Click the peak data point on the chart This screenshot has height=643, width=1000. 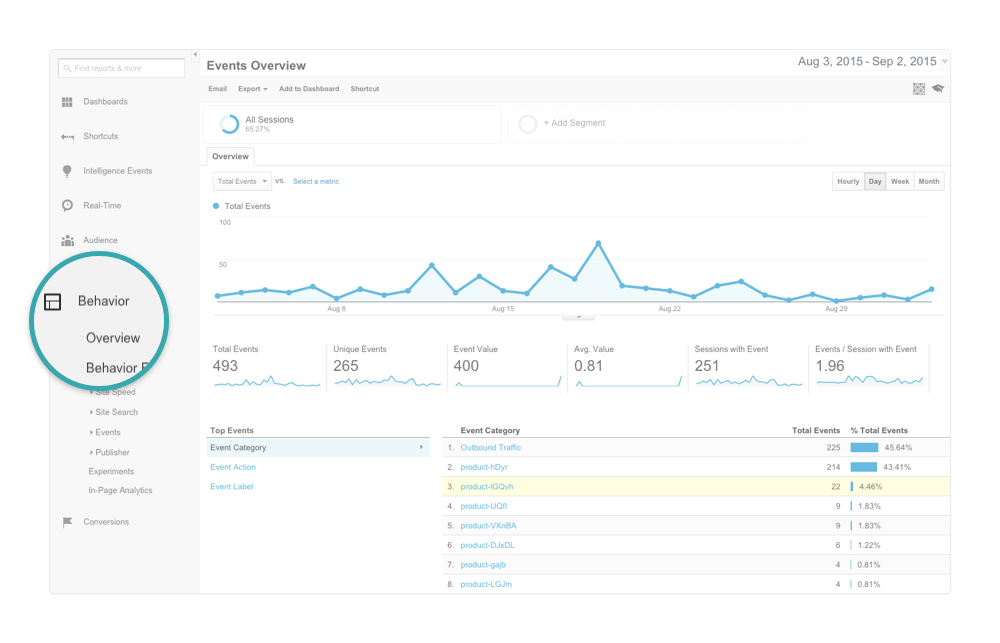click(x=598, y=243)
